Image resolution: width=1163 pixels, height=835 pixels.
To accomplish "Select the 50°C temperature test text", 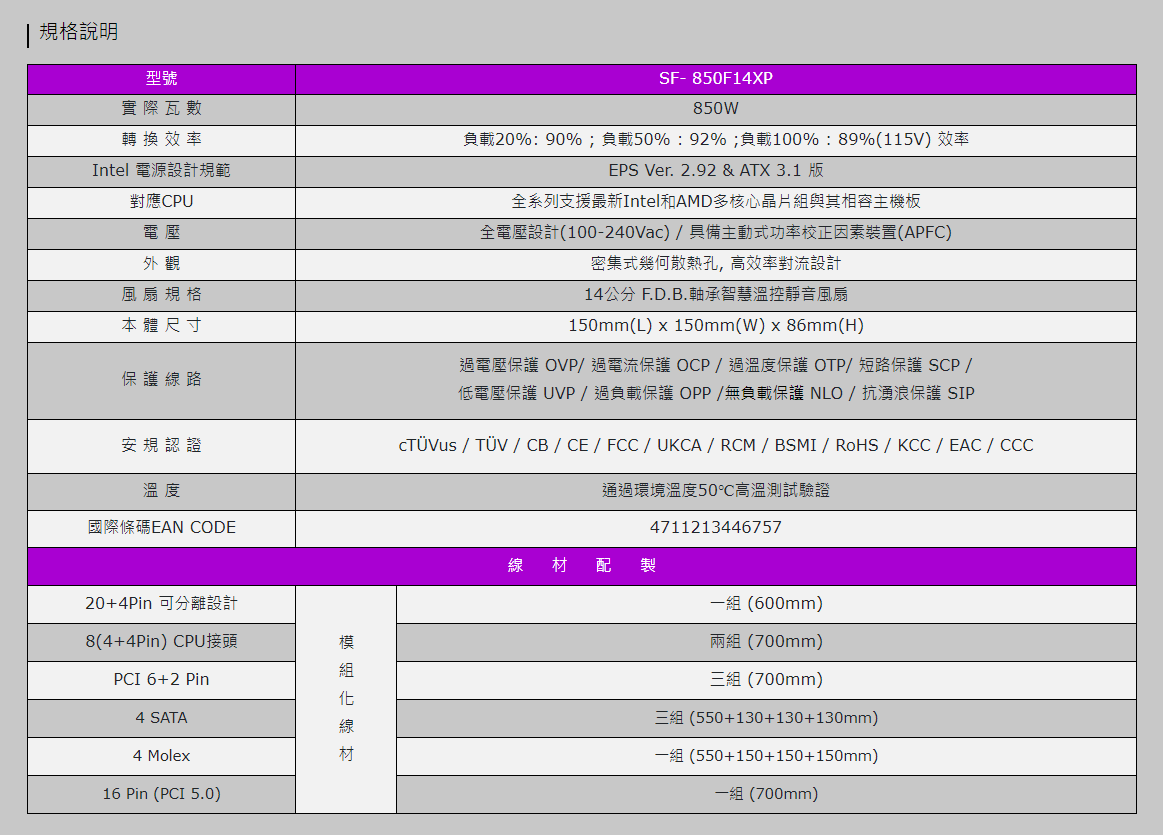I will point(716,491).
